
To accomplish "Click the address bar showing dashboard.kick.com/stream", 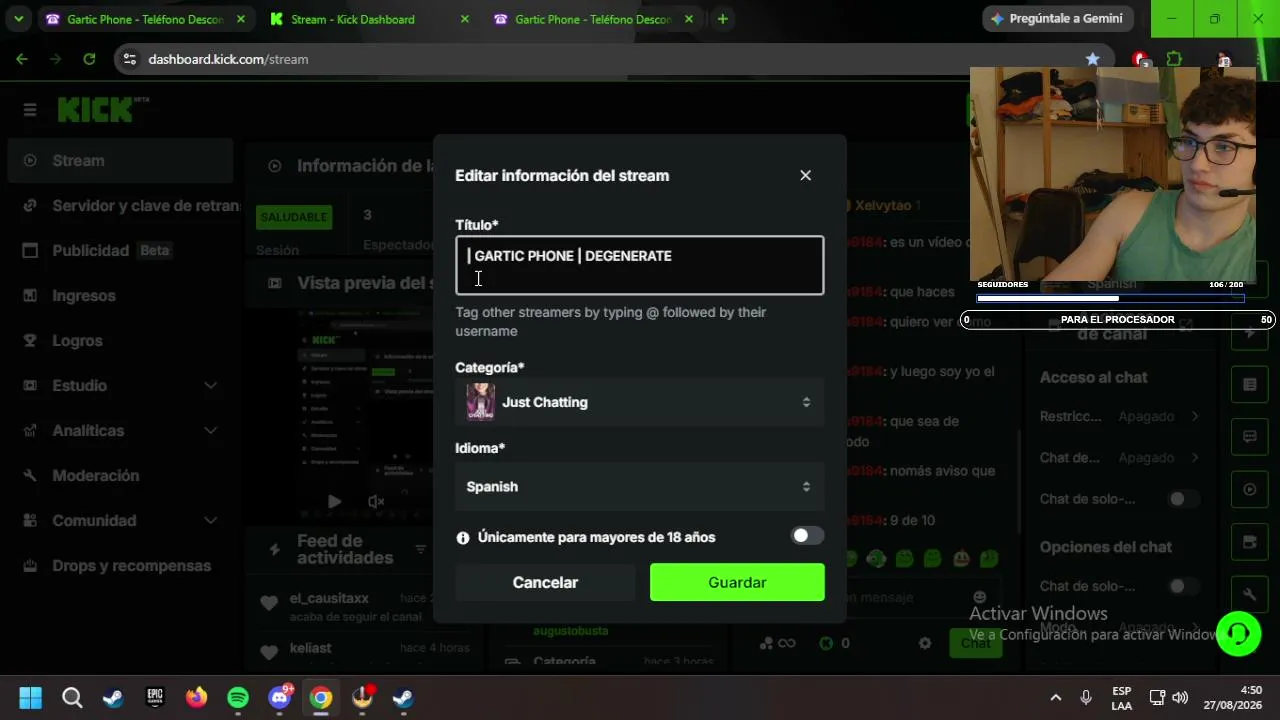I will click(610, 59).
